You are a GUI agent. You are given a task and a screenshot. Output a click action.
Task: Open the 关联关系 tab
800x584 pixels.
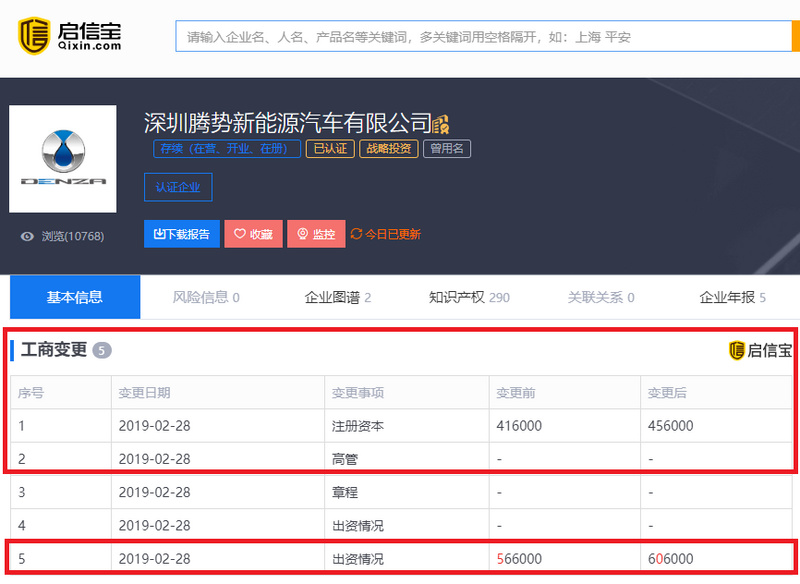(x=601, y=297)
